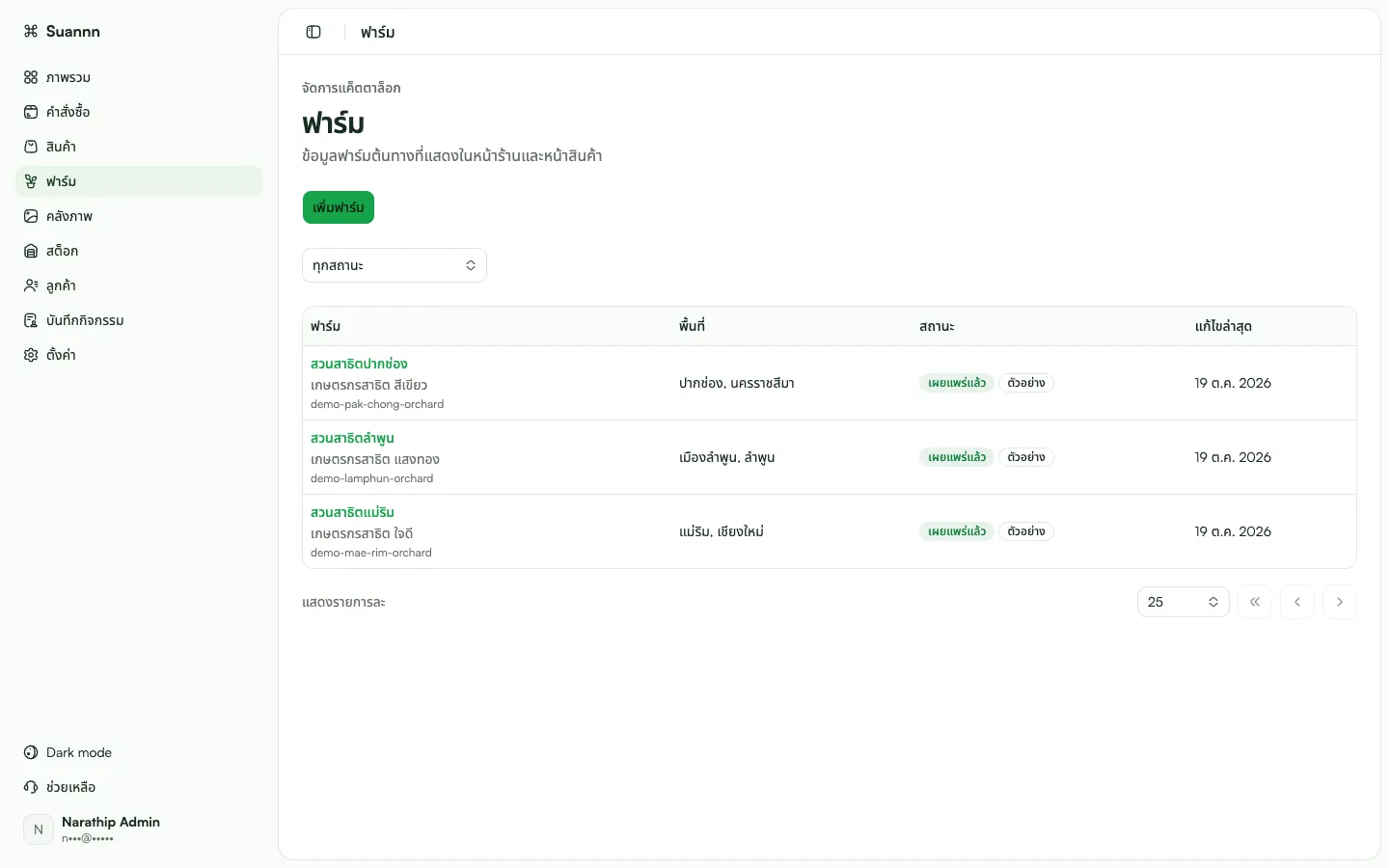Click the คลังภาพ image gallery icon
Viewport: 1389px width, 868px height.
(31, 216)
